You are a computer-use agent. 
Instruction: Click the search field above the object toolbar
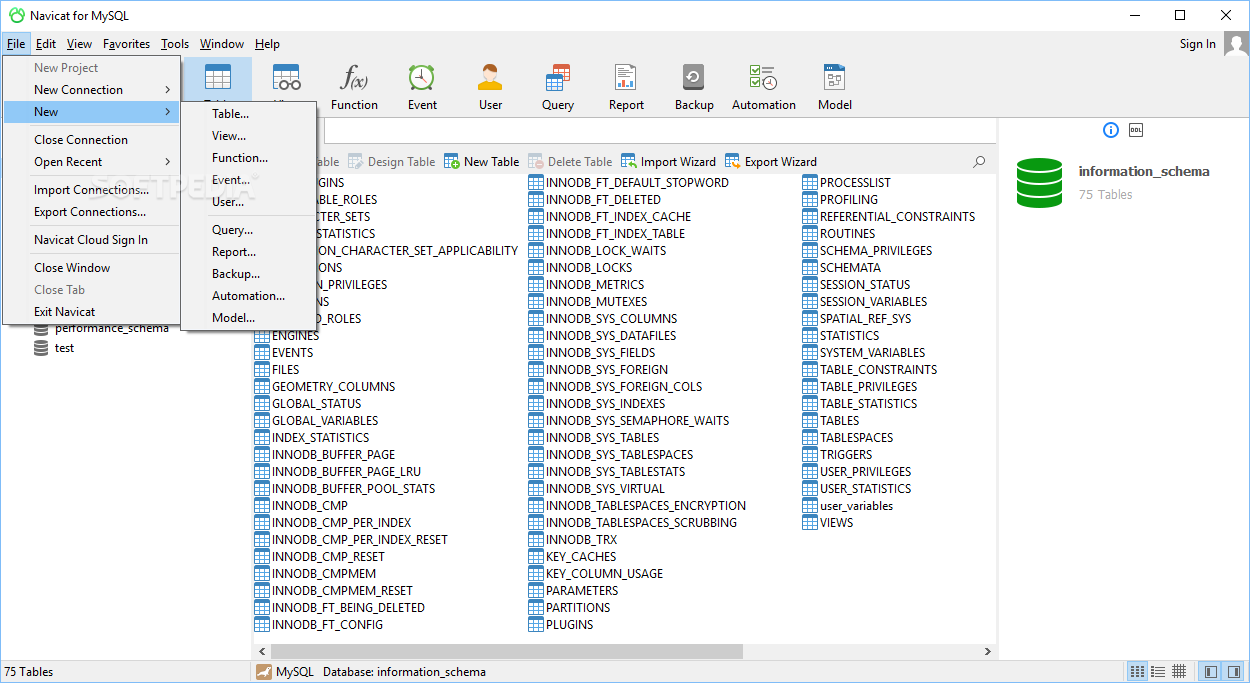660,131
